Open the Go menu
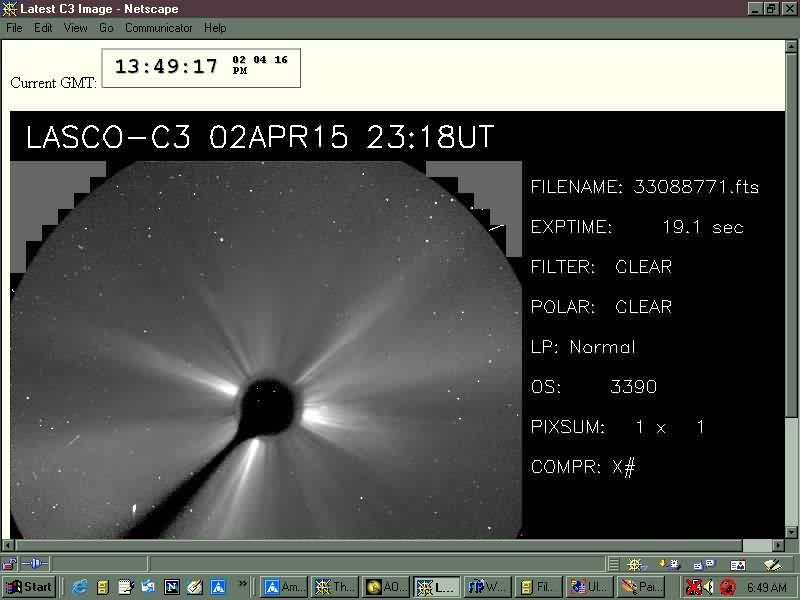 coord(106,28)
